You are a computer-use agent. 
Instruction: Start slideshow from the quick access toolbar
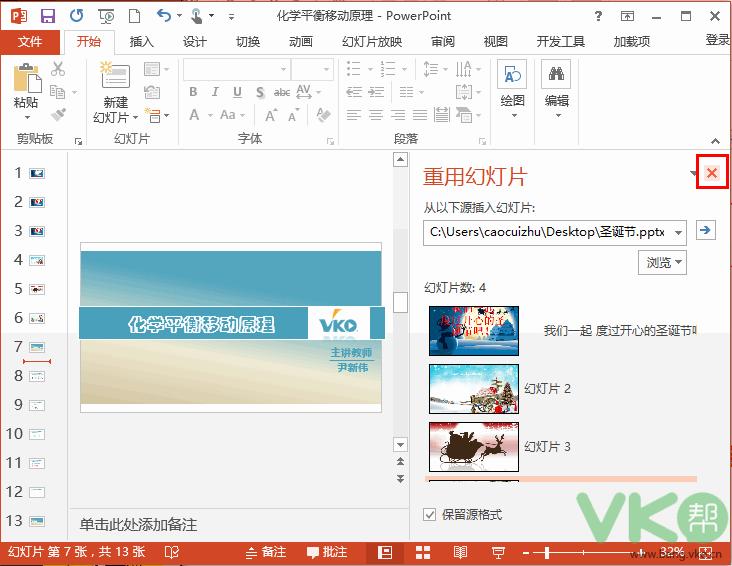(106, 16)
